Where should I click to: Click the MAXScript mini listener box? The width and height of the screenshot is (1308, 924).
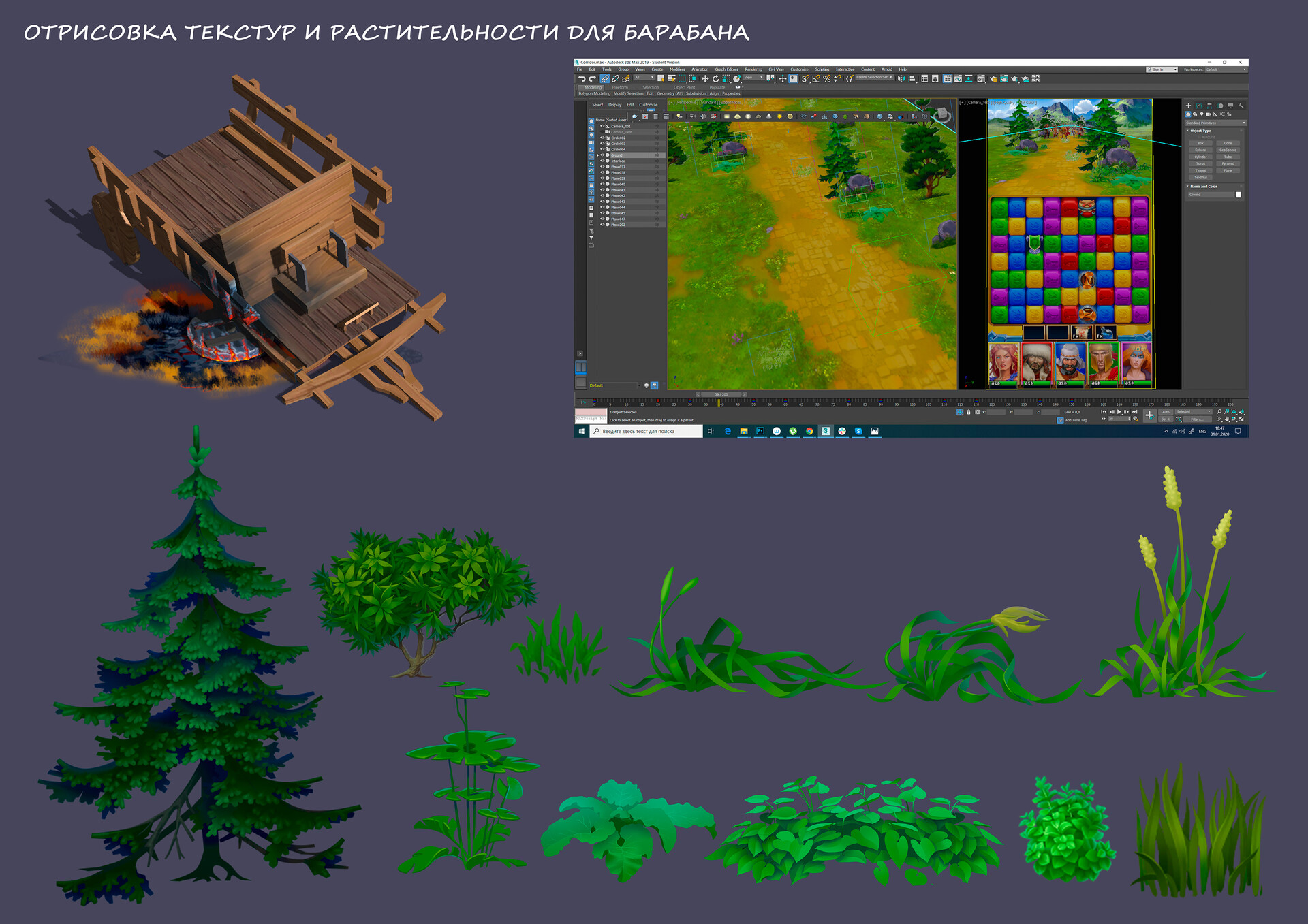tap(591, 415)
